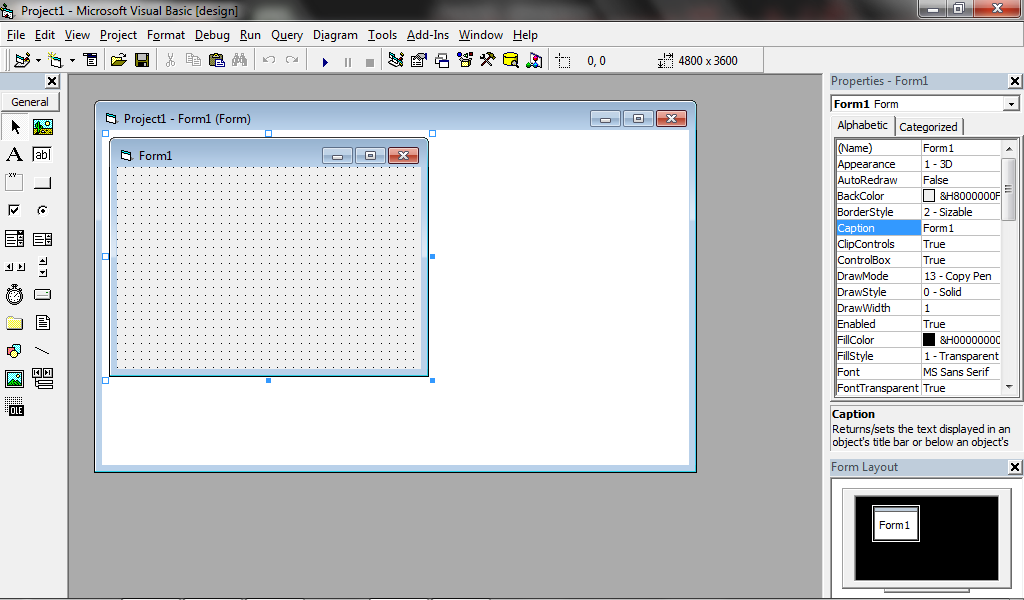Click the FillColor black color swatch
Screen dimensions: 1024x600
(x=929, y=339)
